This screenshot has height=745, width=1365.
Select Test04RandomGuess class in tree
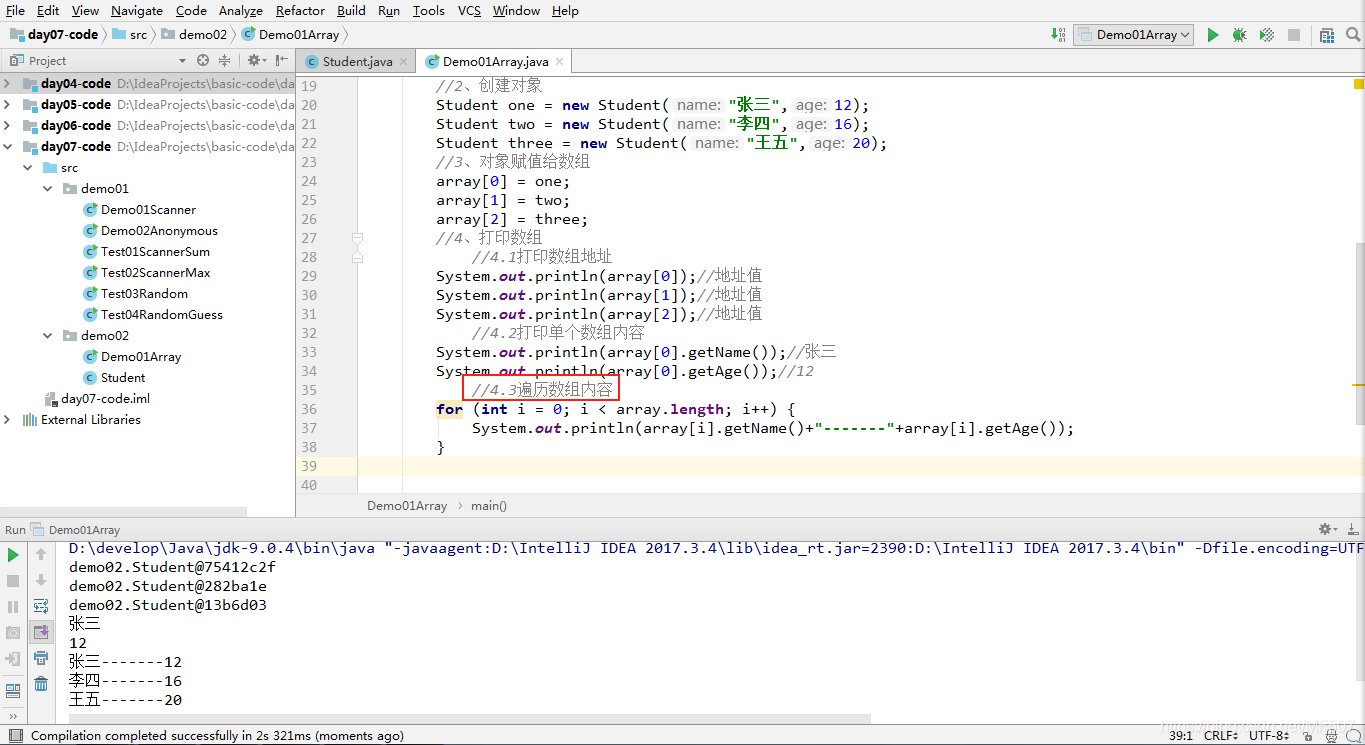tap(162, 315)
